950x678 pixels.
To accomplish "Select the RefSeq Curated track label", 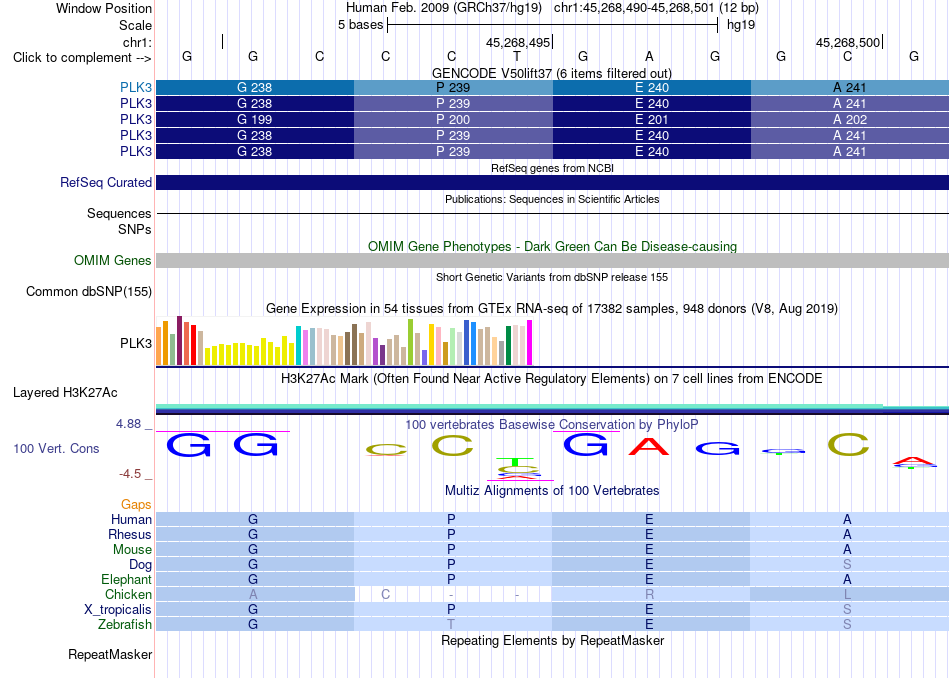I will (x=106, y=182).
